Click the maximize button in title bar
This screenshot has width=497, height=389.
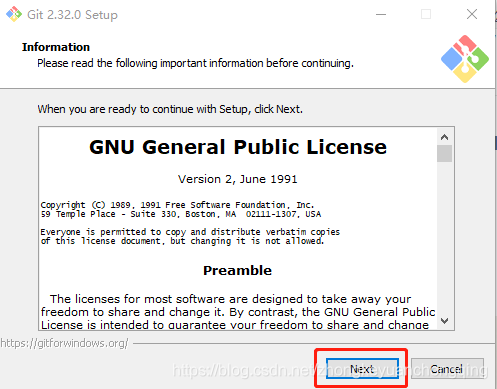coord(426,14)
